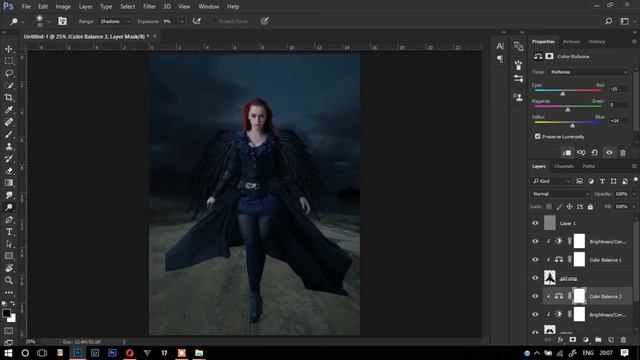Toggle Quick Mask mode
Image resolution: width=640 pixels, height=360 pixels.
pyautogui.click(x=9, y=330)
